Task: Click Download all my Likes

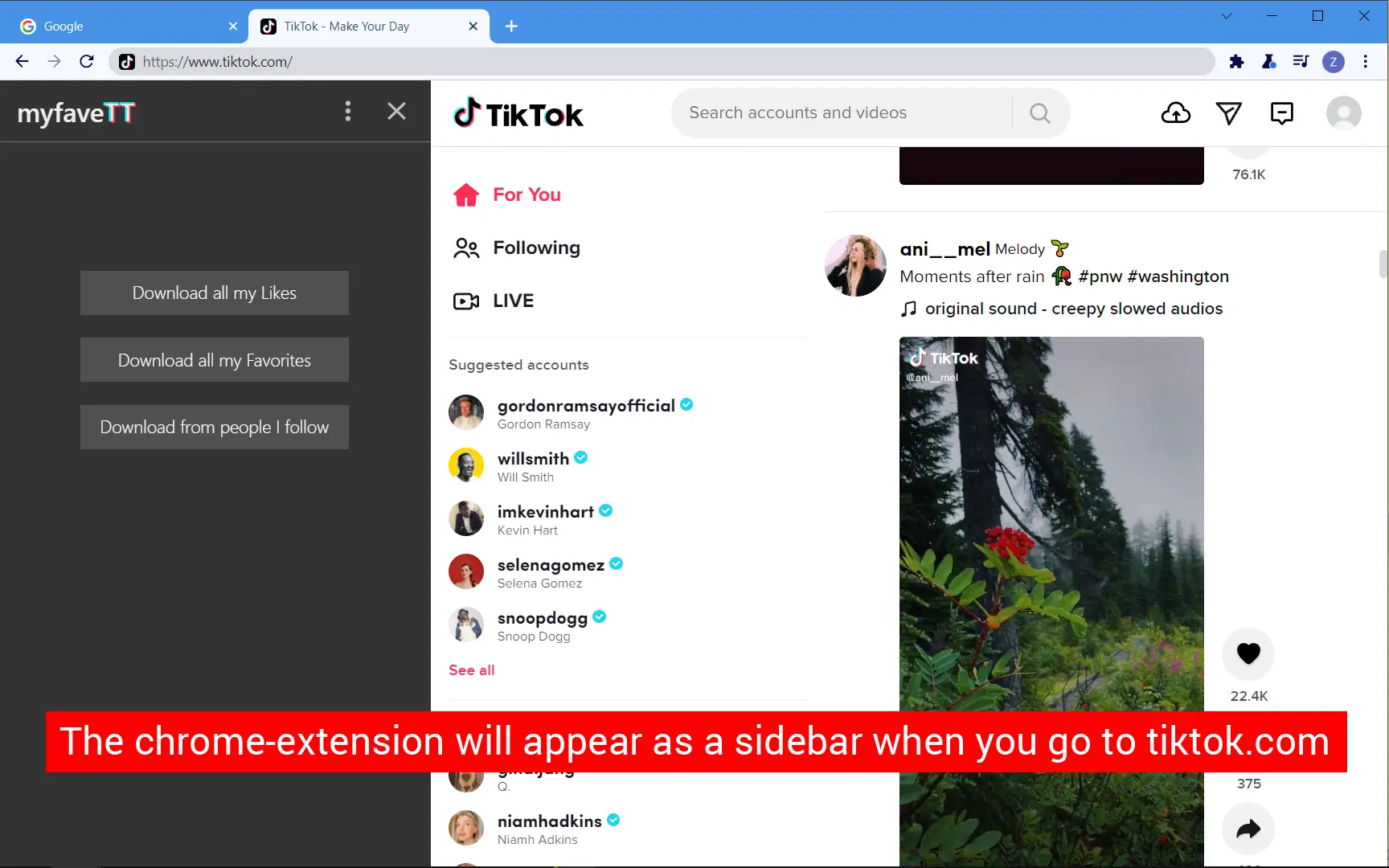Action: click(214, 293)
